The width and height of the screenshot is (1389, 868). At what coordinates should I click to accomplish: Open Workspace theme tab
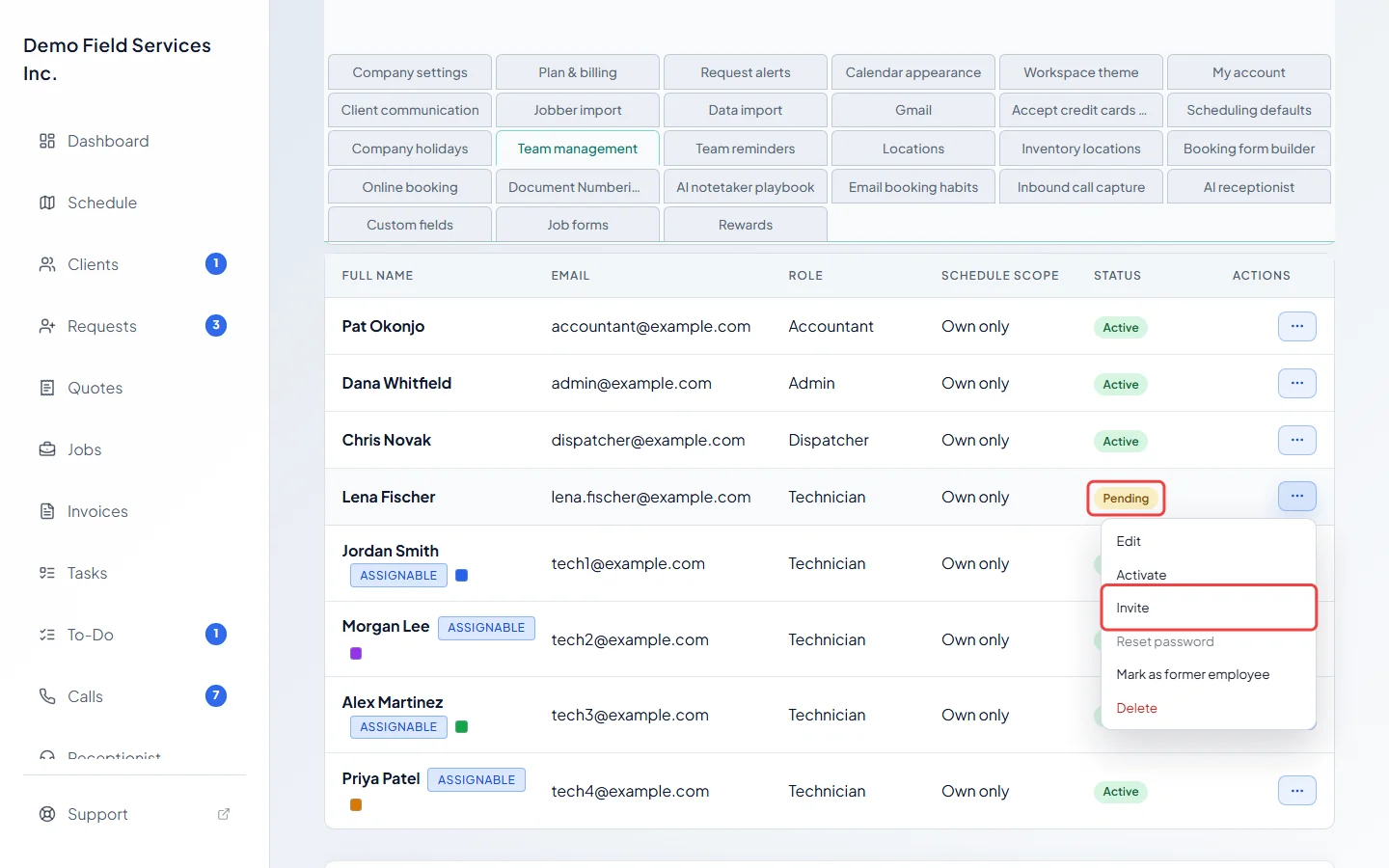(1081, 72)
